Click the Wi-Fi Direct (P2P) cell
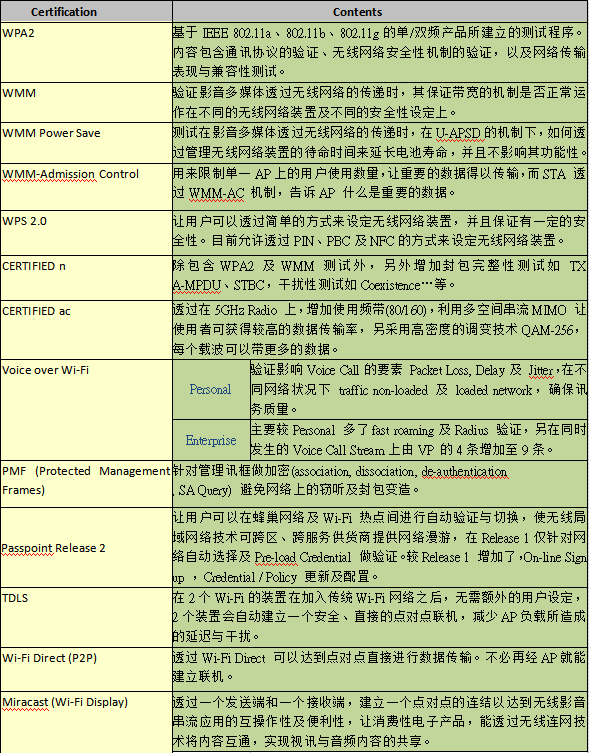The image size is (589, 753). pos(86,669)
